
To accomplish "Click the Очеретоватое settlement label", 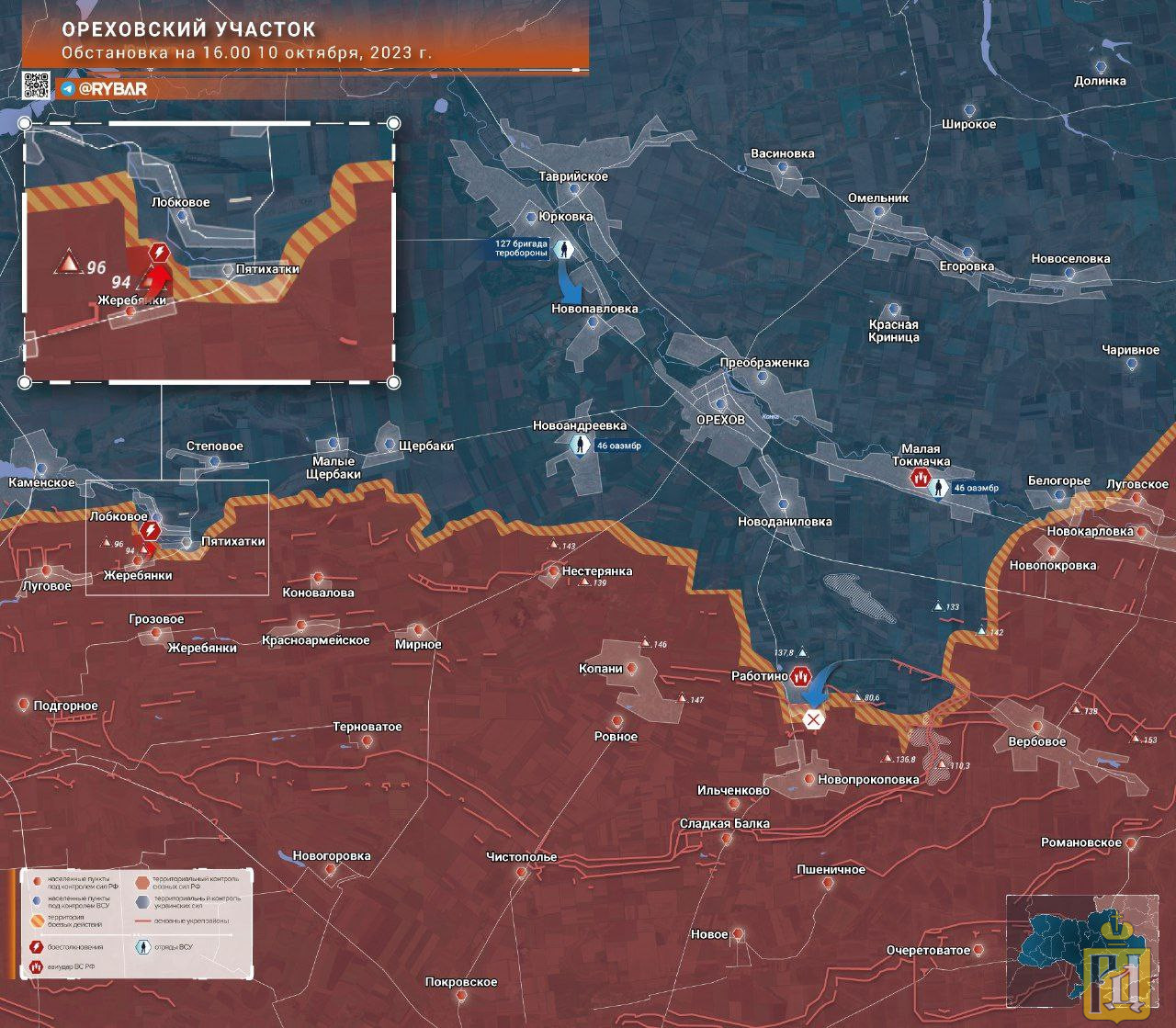I will pyautogui.click(x=928, y=951).
